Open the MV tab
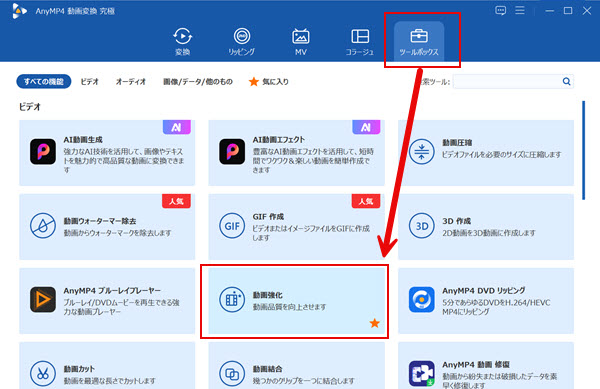This screenshot has height=389, width=600. point(301,42)
